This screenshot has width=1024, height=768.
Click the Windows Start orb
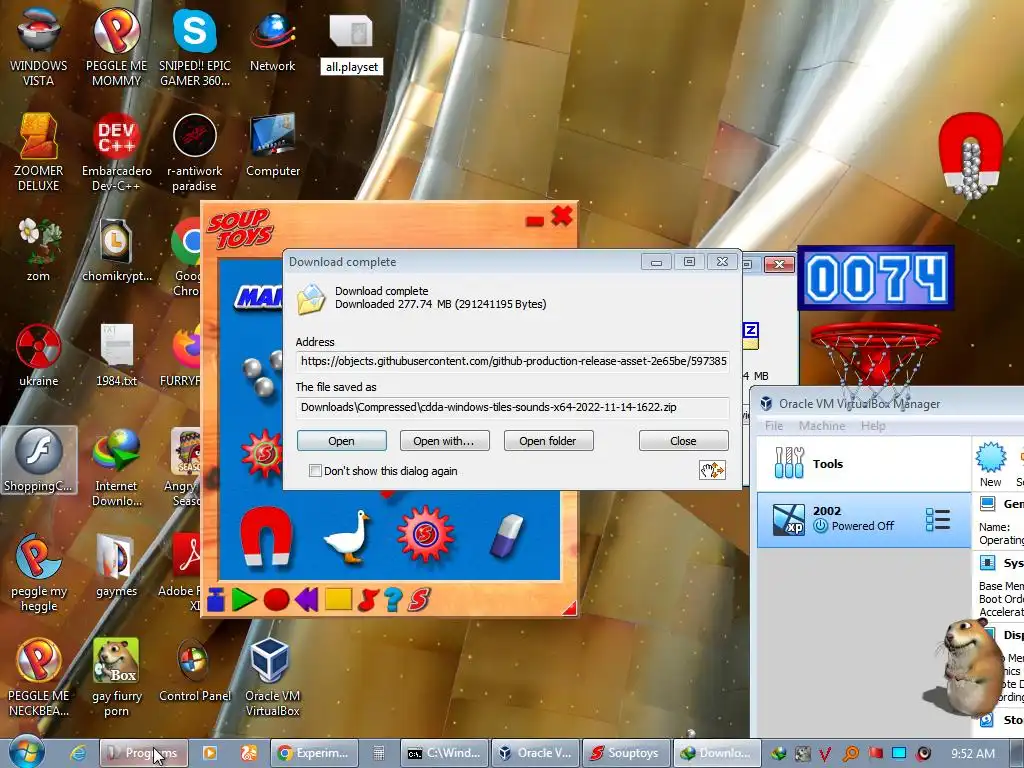tap(26, 752)
